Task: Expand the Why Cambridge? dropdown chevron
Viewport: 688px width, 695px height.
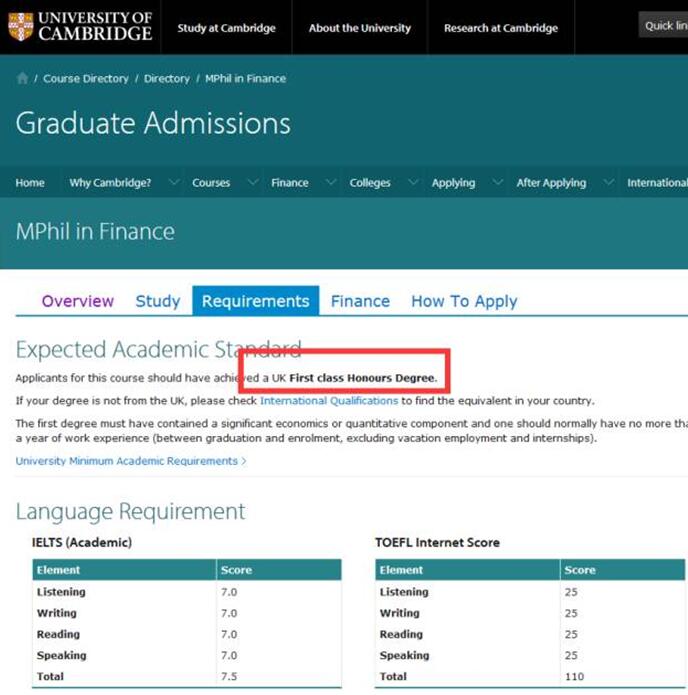Action: [x=174, y=182]
